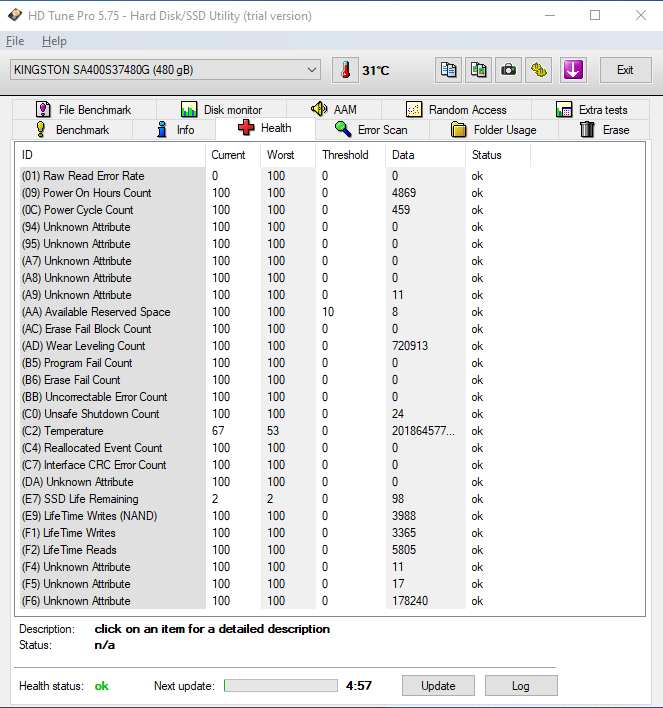Select the Unsafe Shutdown Count row
This screenshot has height=708, width=663.
tap(275, 414)
